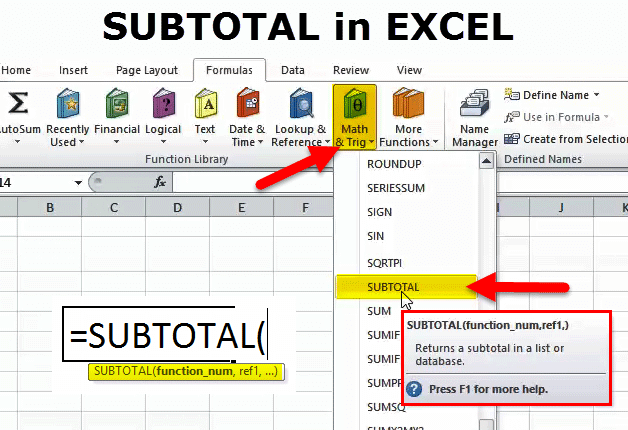Viewport: 628px width, 430px height.
Task: Launch the Name Manager
Action: (x=475, y=117)
